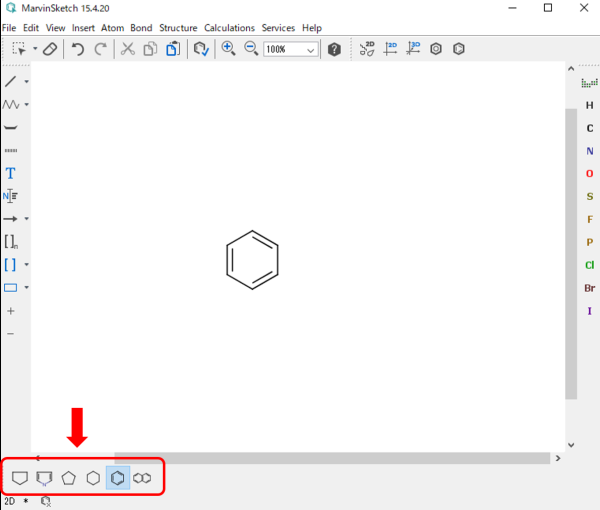
Task: Zoom in with the magnifier plus icon
Action: pos(228,49)
